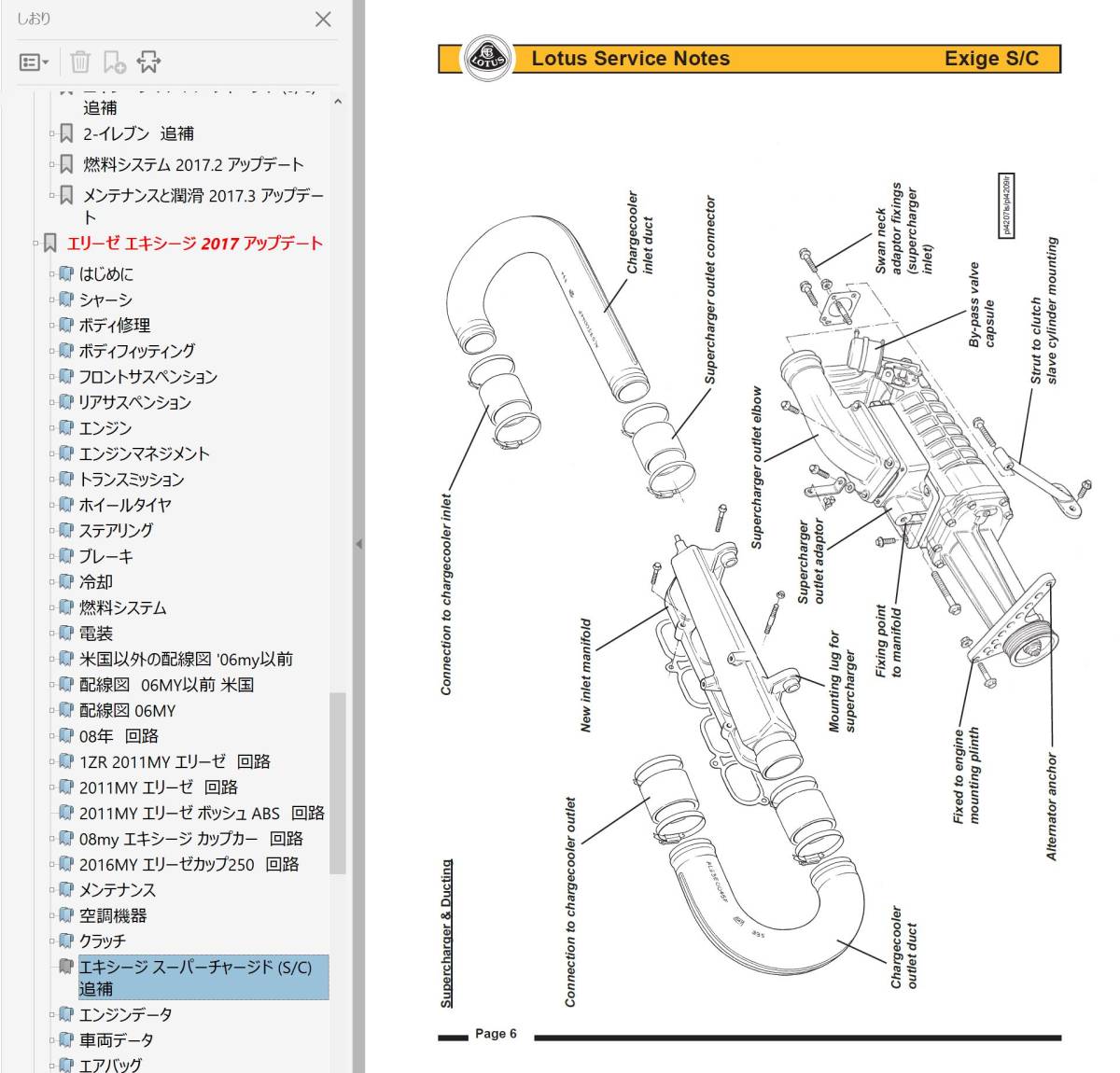The height and width of the screenshot is (1073, 1120).
Task: Add a new bookmark icon
Action: click(x=114, y=63)
